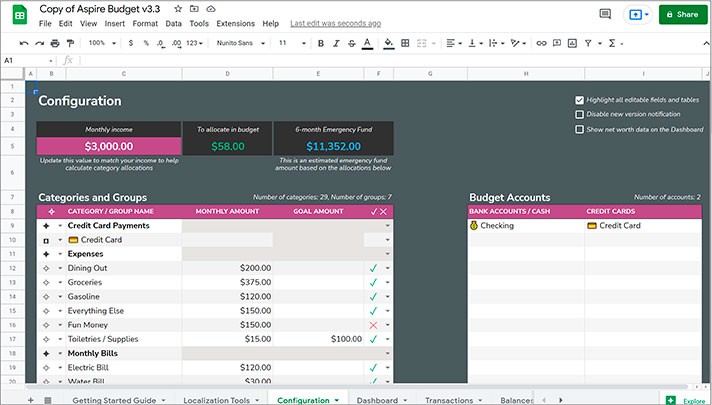Image resolution: width=712 pixels, height=405 pixels.
Task: Open the text color picker
Action: [x=367, y=43]
